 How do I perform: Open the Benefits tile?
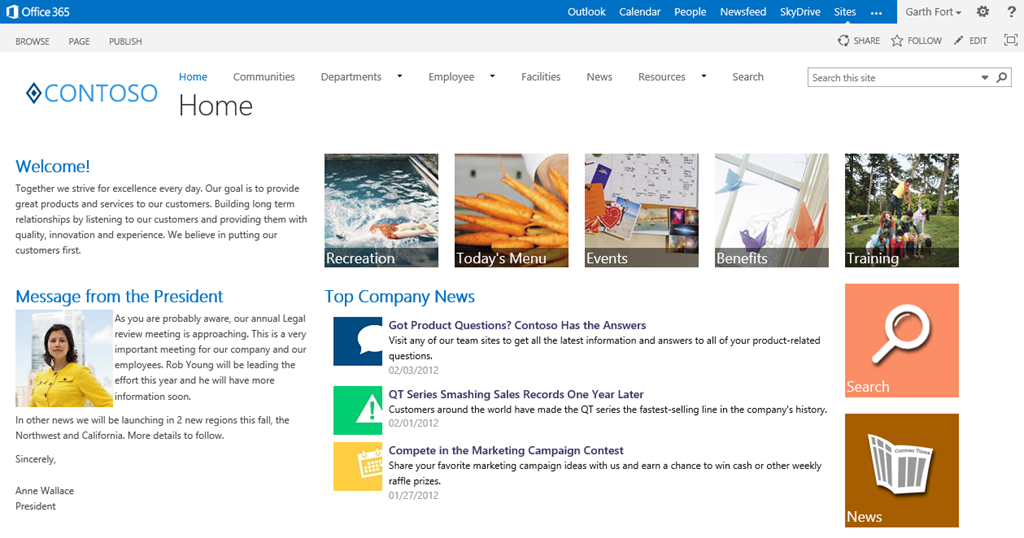[x=771, y=210]
